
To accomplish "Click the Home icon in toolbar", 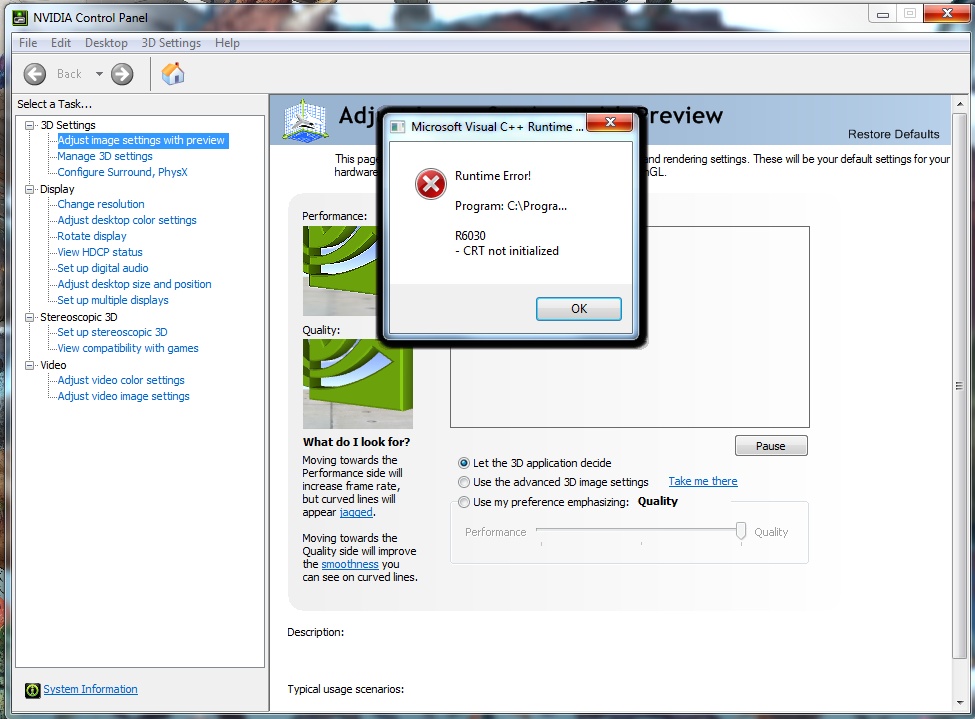I will click(x=173, y=73).
